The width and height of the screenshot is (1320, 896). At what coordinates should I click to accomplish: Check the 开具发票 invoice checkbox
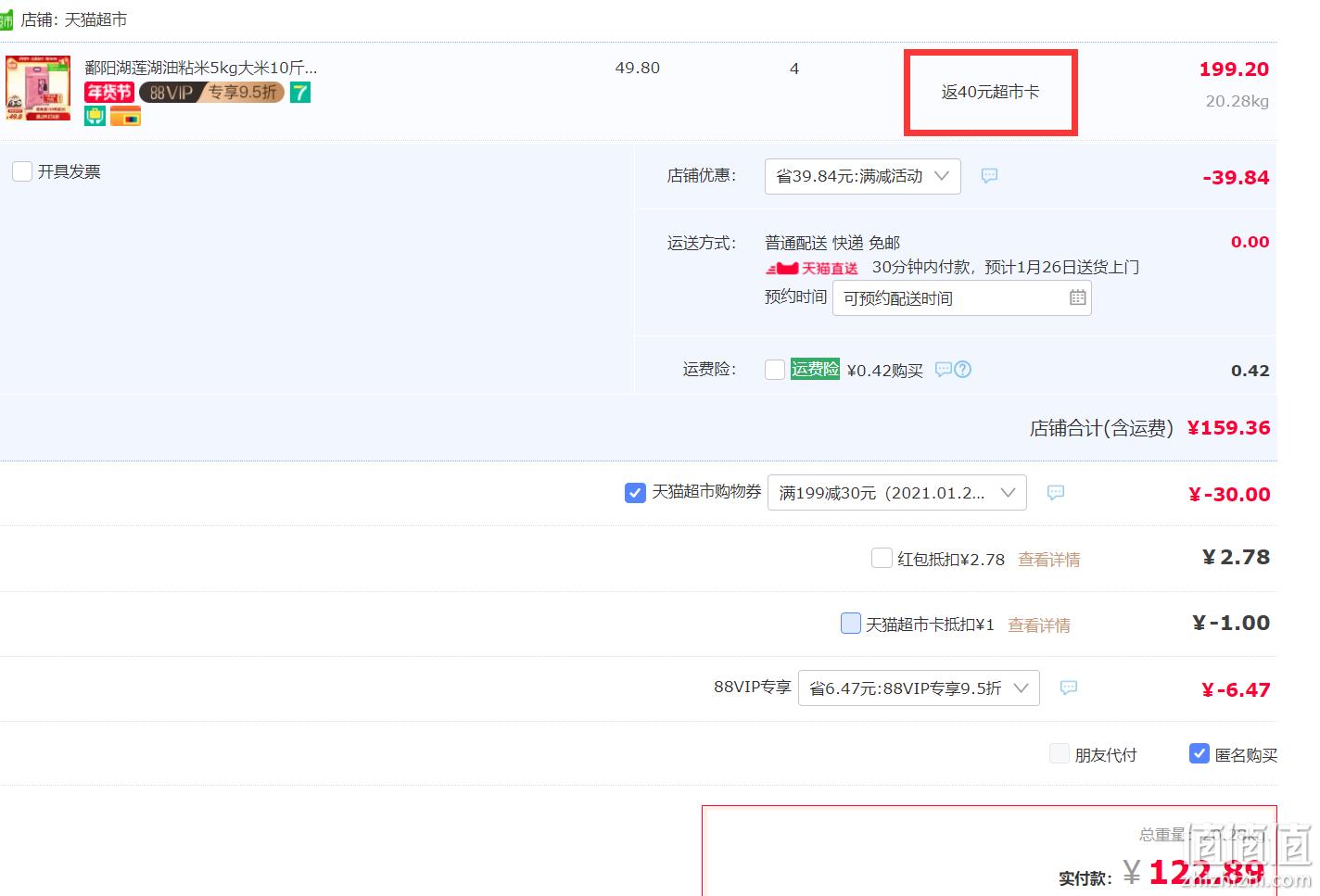tap(22, 171)
